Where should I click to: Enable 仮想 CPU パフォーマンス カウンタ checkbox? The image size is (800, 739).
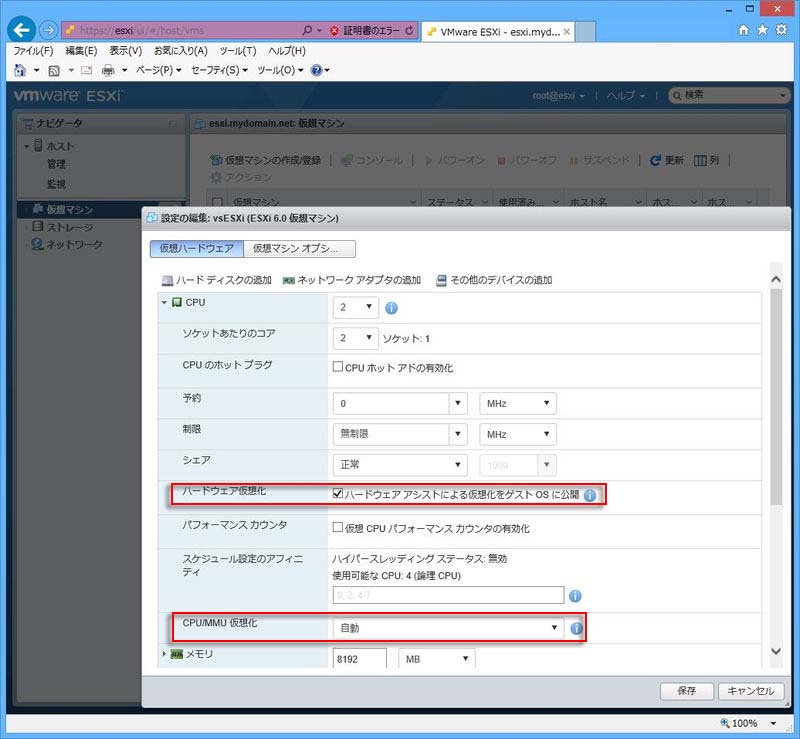point(337,527)
